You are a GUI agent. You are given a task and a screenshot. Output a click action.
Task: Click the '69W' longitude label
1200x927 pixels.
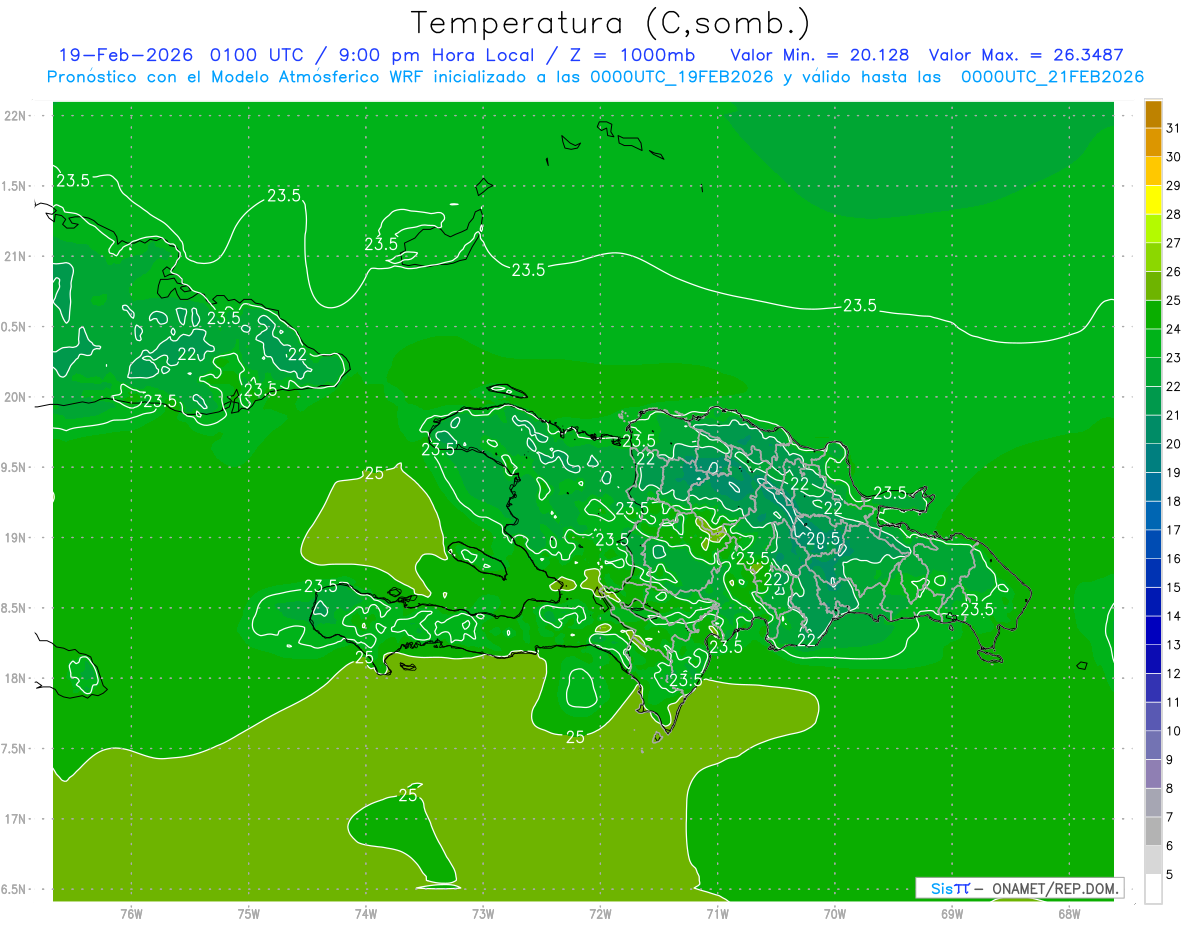[951, 913]
